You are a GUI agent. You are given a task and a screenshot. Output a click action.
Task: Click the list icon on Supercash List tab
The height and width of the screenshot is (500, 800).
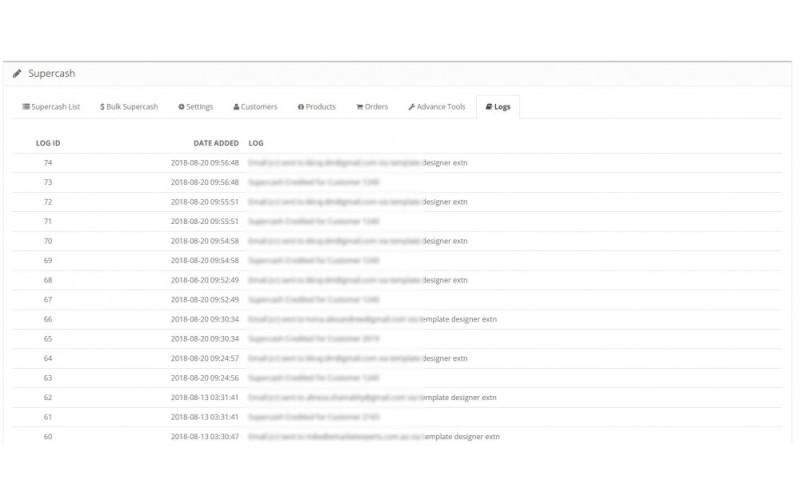point(26,107)
